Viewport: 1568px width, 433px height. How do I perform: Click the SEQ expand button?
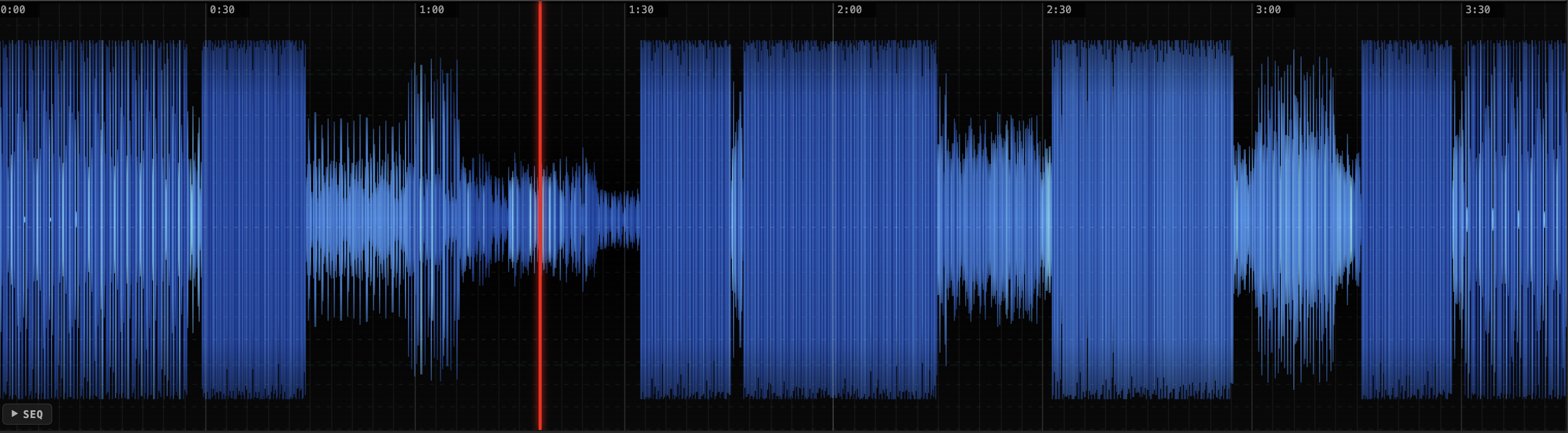[28, 414]
